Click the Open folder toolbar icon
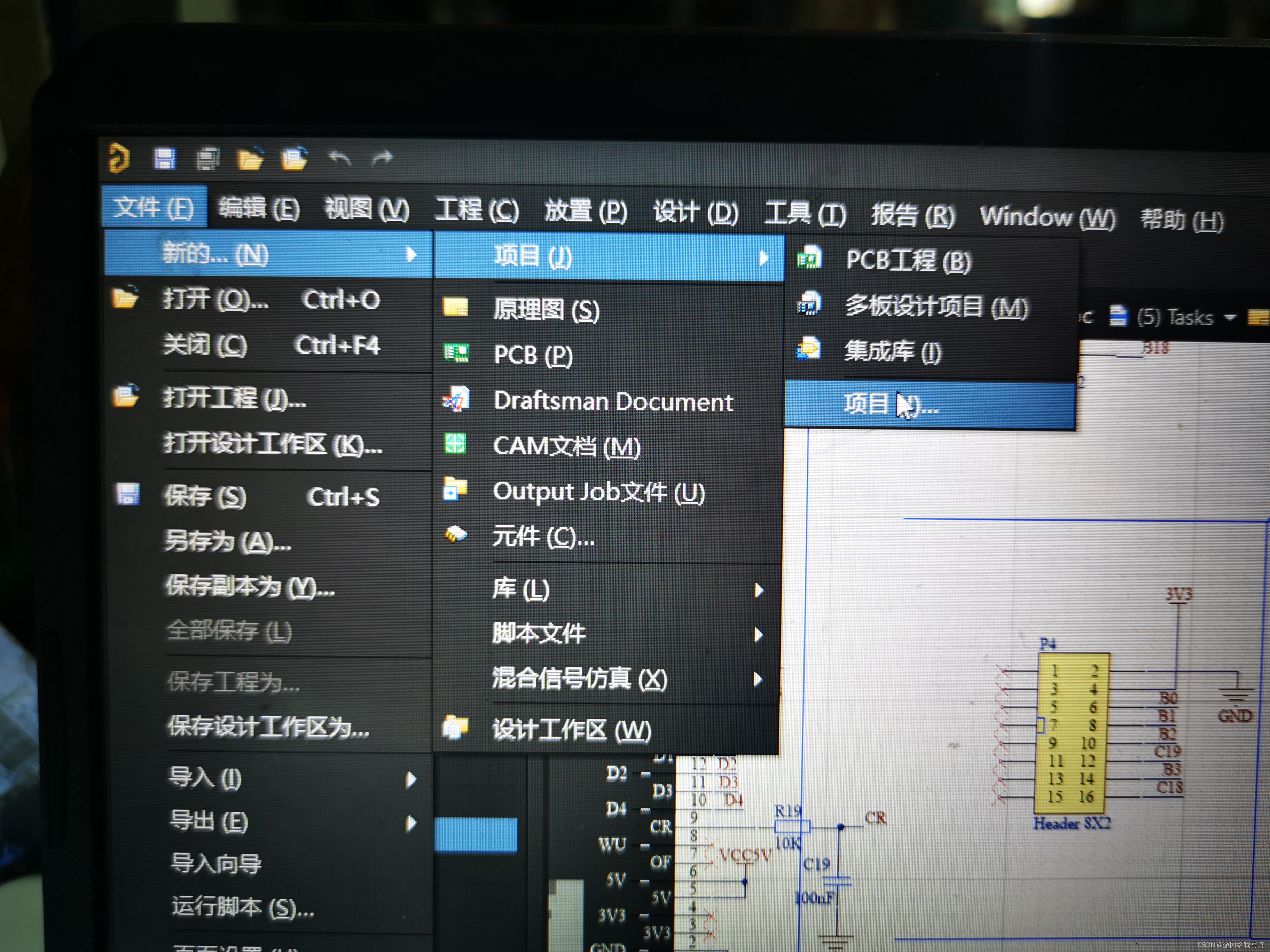The width and height of the screenshot is (1270, 952). click(x=250, y=159)
